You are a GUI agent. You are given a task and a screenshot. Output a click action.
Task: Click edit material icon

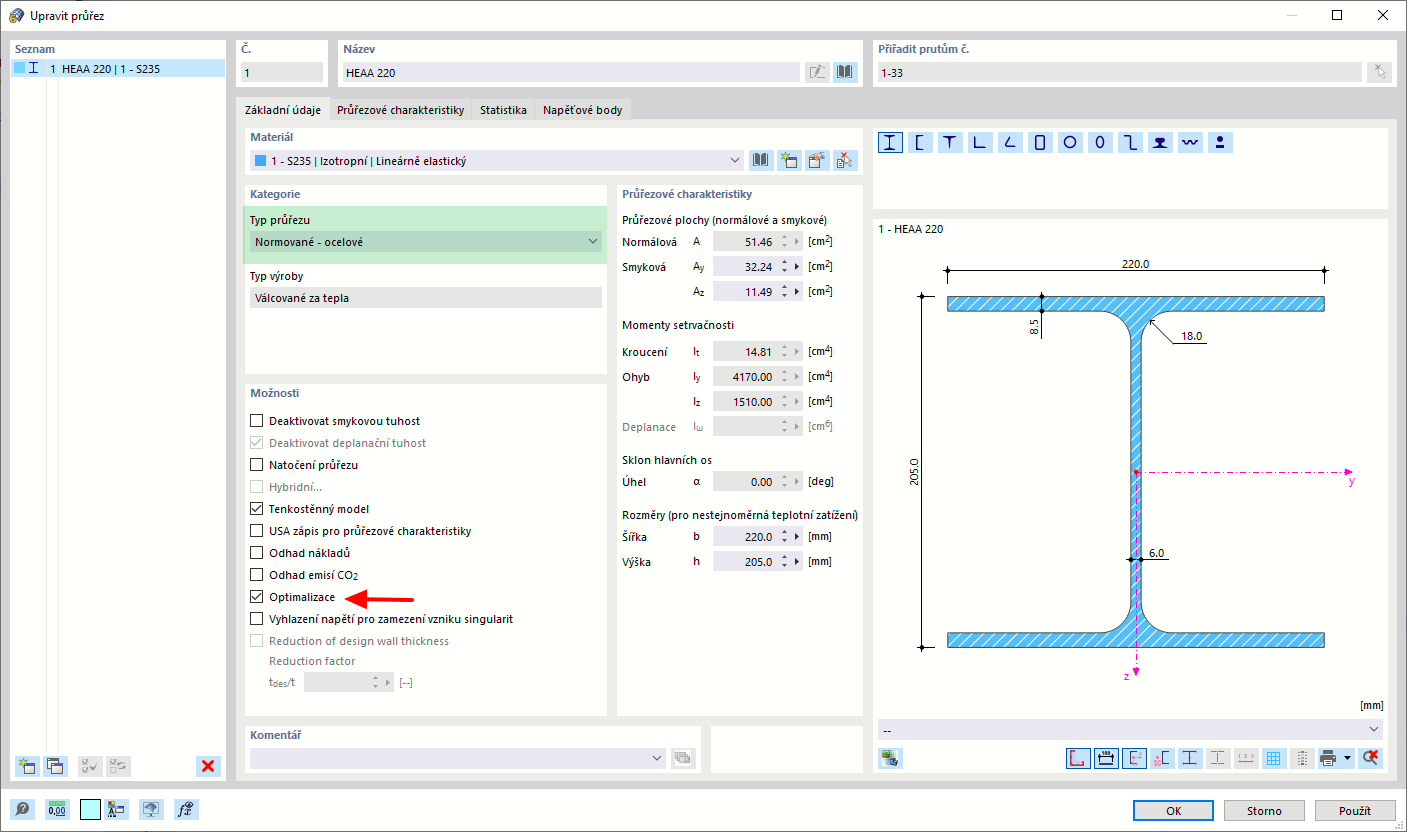817,160
